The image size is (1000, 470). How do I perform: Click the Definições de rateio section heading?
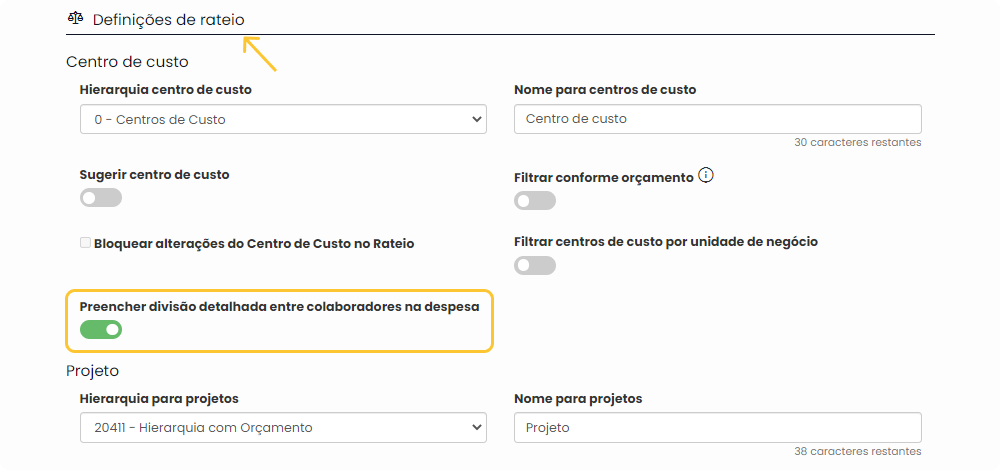(168, 20)
